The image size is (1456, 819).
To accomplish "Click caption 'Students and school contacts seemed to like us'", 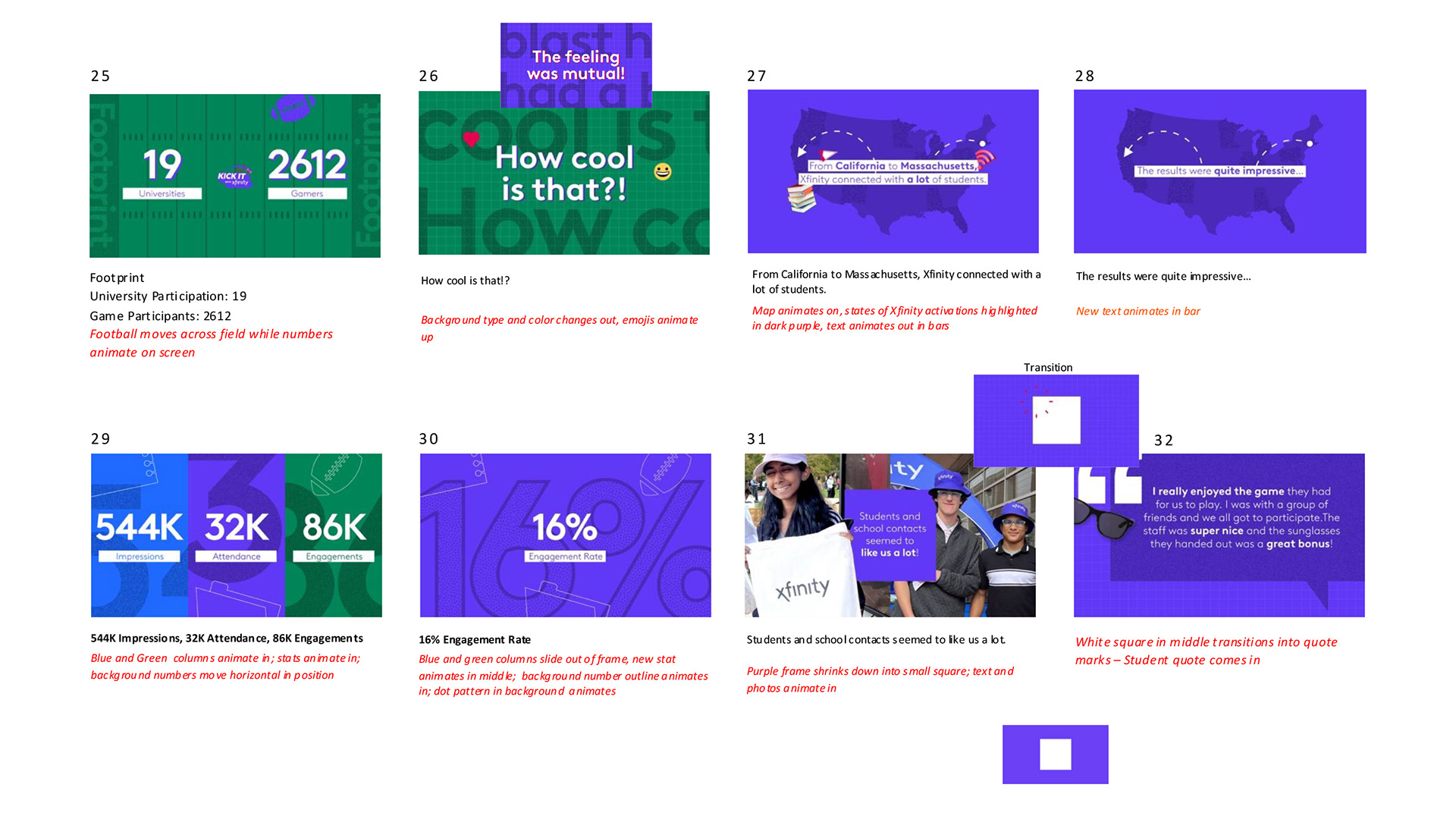I will [x=876, y=639].
